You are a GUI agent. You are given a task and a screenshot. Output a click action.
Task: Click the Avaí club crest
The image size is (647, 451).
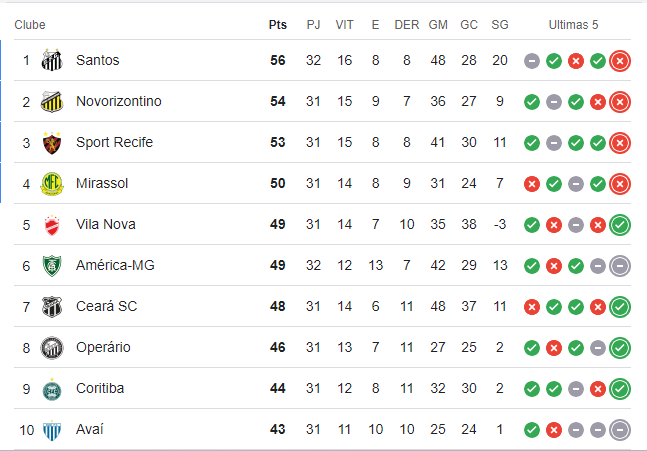click(x=52, y=430)
